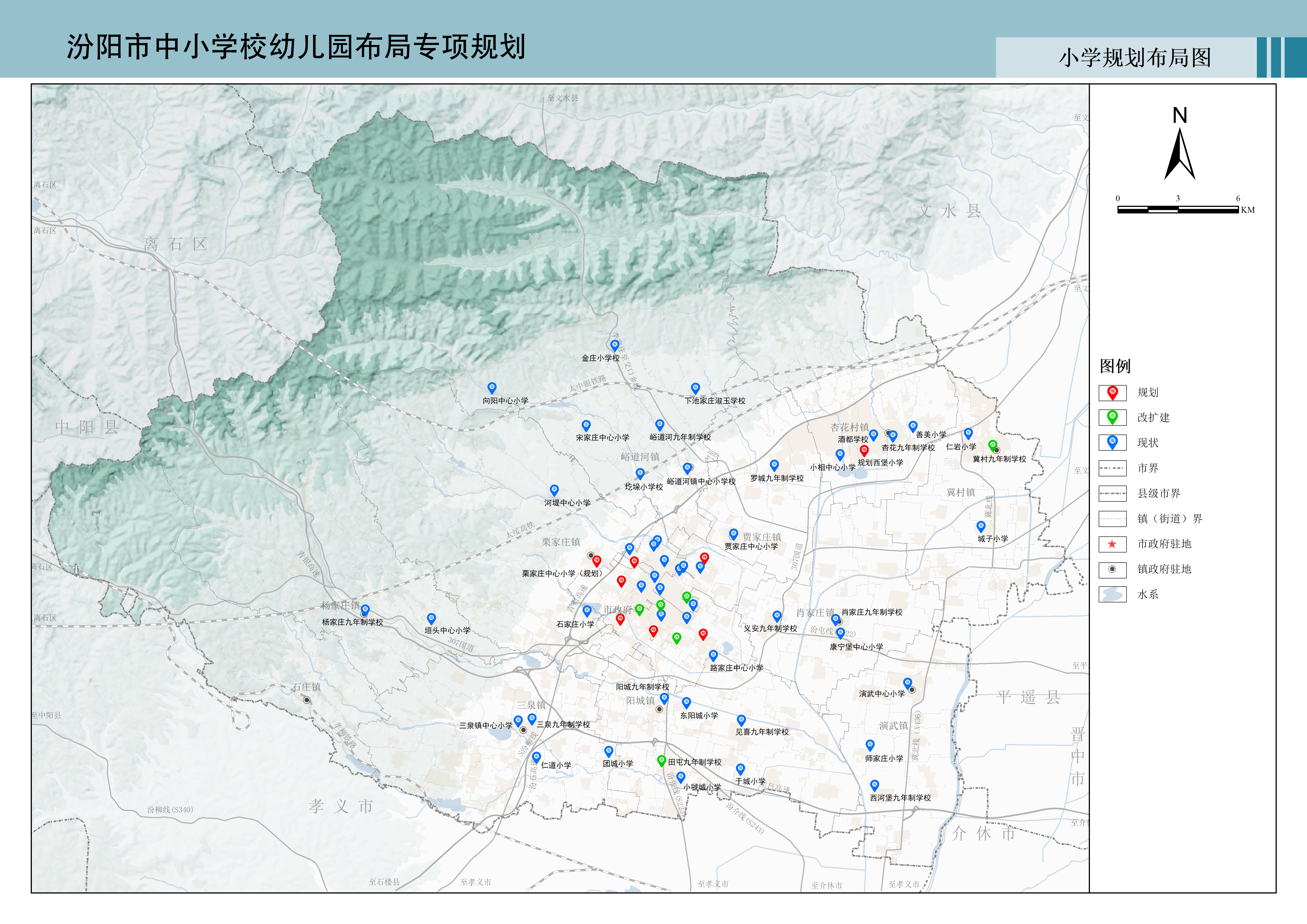Select the red 规划西堡小学 planned pin

(864, 451)
